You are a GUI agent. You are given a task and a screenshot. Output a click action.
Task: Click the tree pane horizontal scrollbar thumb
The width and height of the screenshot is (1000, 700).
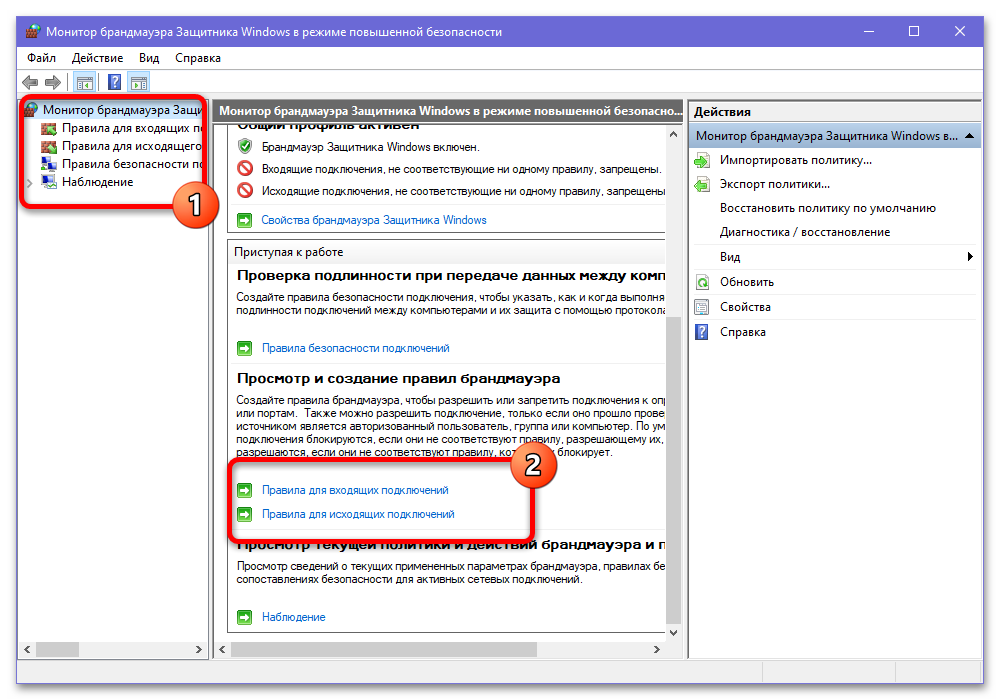(57, 649)
